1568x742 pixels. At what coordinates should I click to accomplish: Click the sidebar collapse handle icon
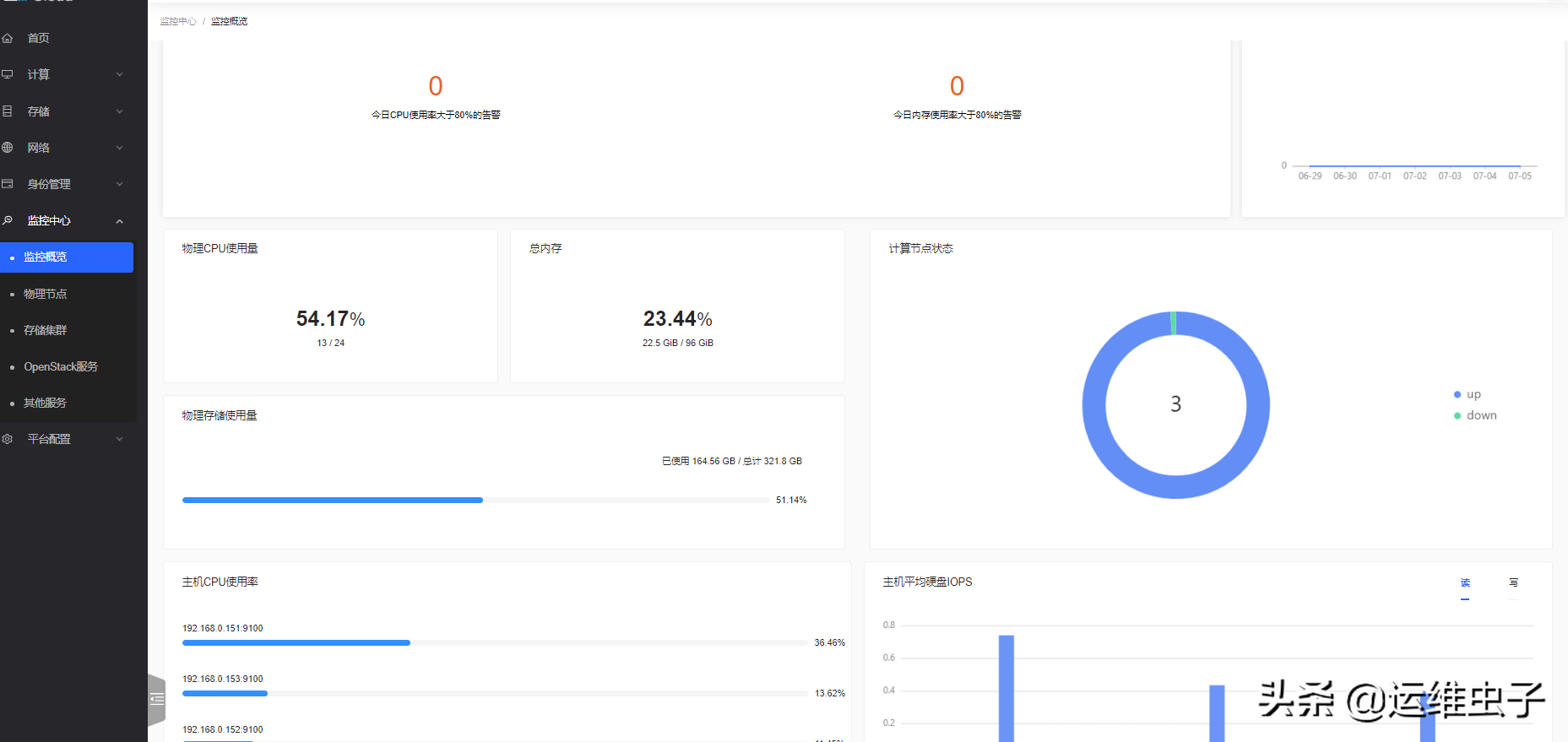pyautogui.click(x=156, y=699)
